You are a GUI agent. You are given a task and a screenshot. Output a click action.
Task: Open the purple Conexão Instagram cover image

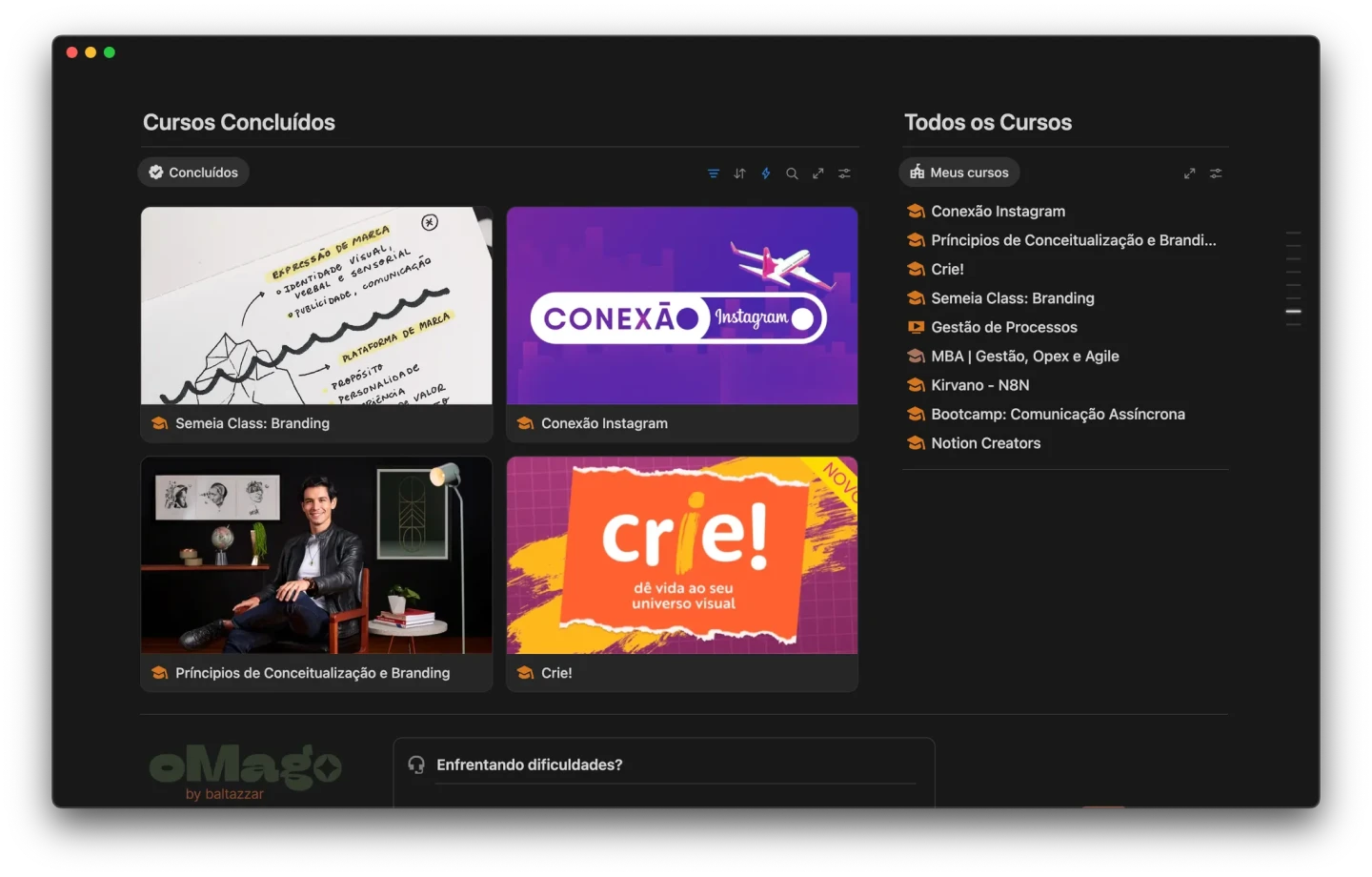[682, 306]
